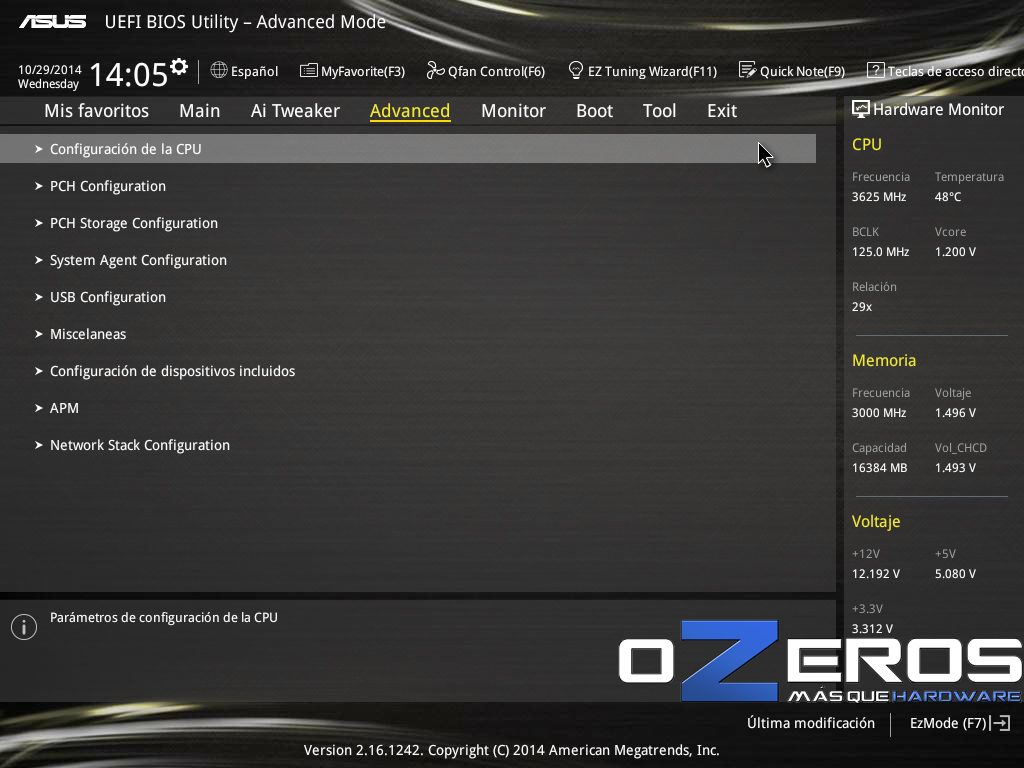Expand Configuración de dispositivos incluidos arrow
The width and height of the screenshot is (1024, 768).
pos(39,371)
